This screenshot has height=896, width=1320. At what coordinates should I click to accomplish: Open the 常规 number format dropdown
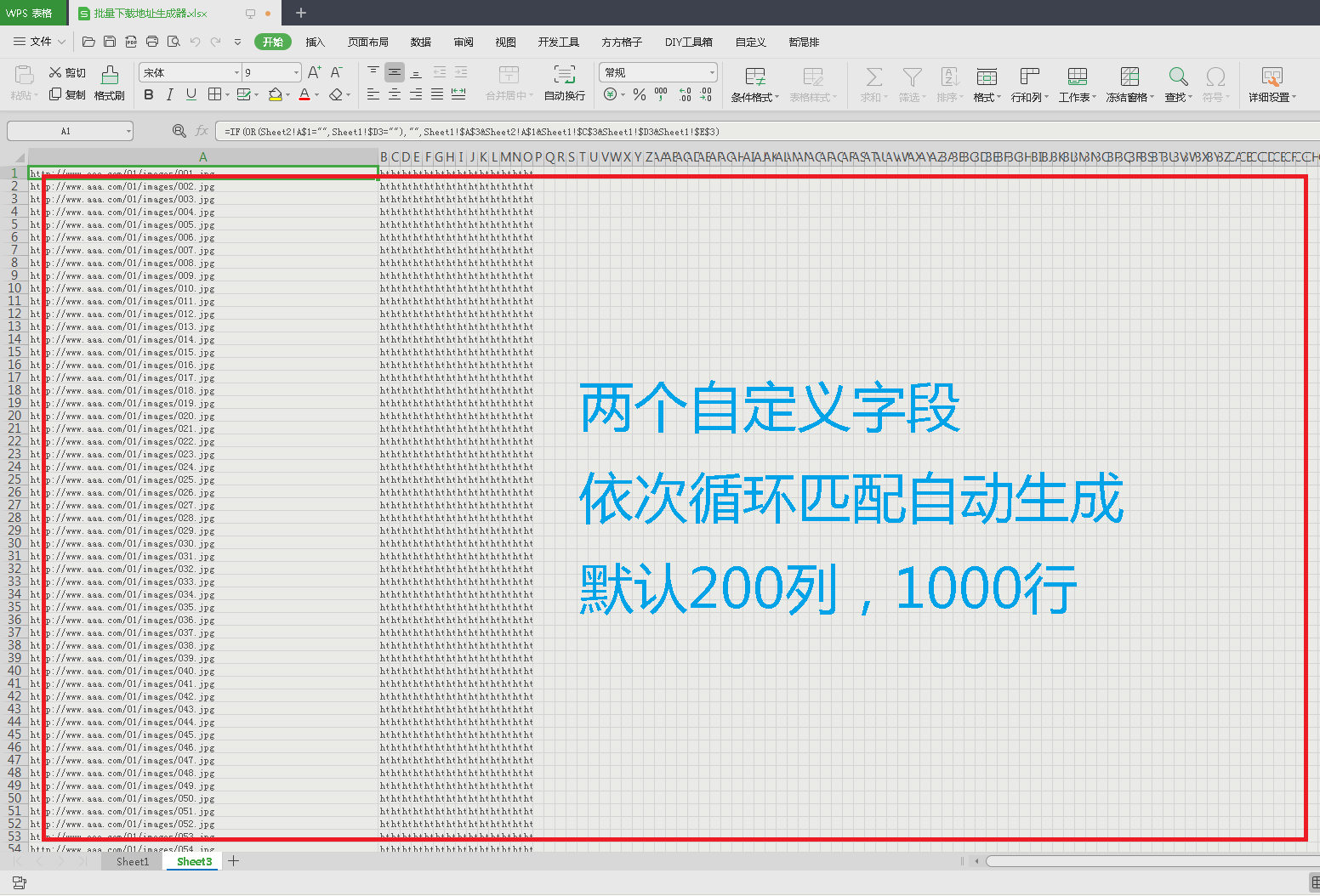(712, 72)
